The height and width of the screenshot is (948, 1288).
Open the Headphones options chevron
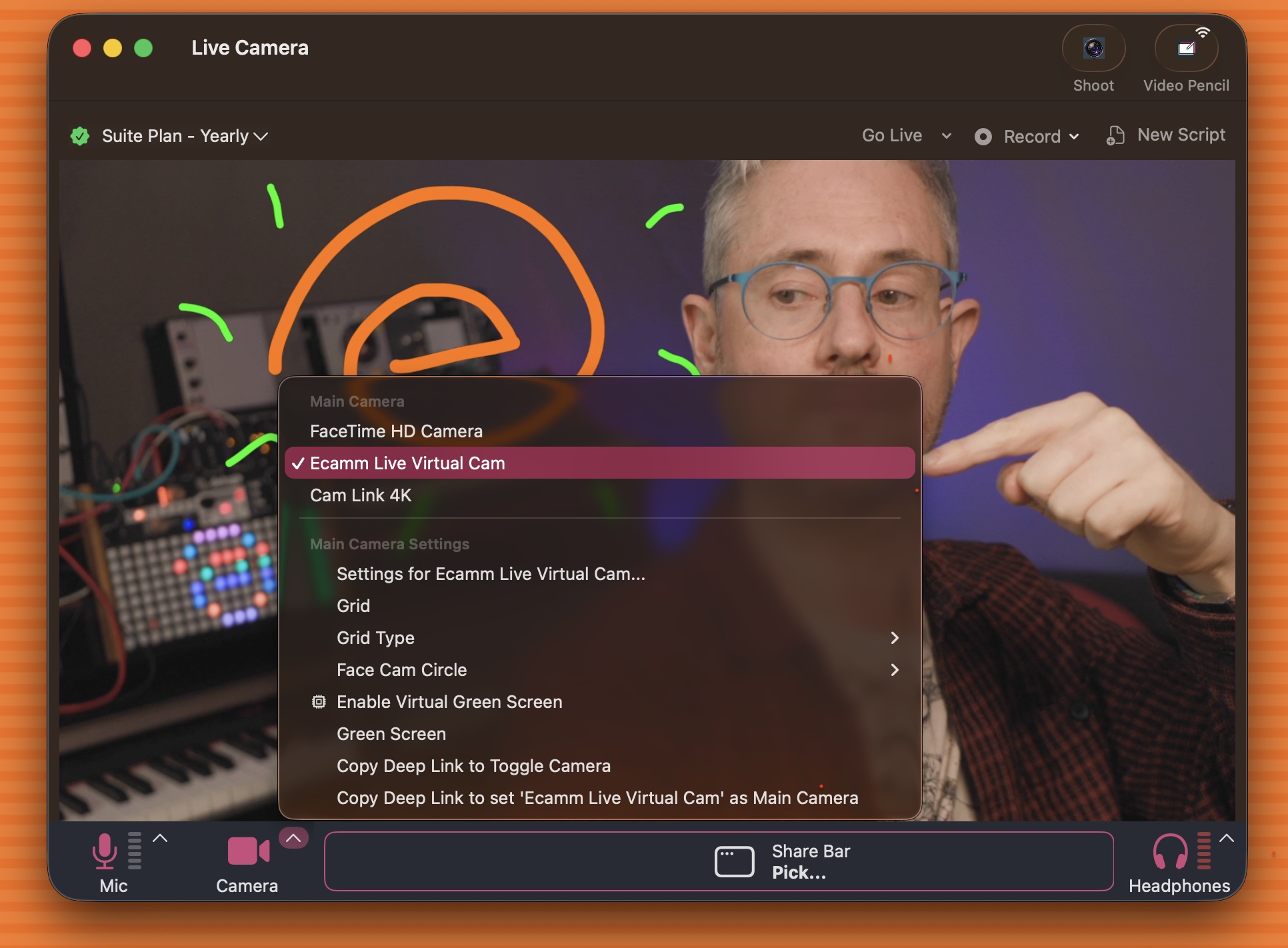(1227, 838)
